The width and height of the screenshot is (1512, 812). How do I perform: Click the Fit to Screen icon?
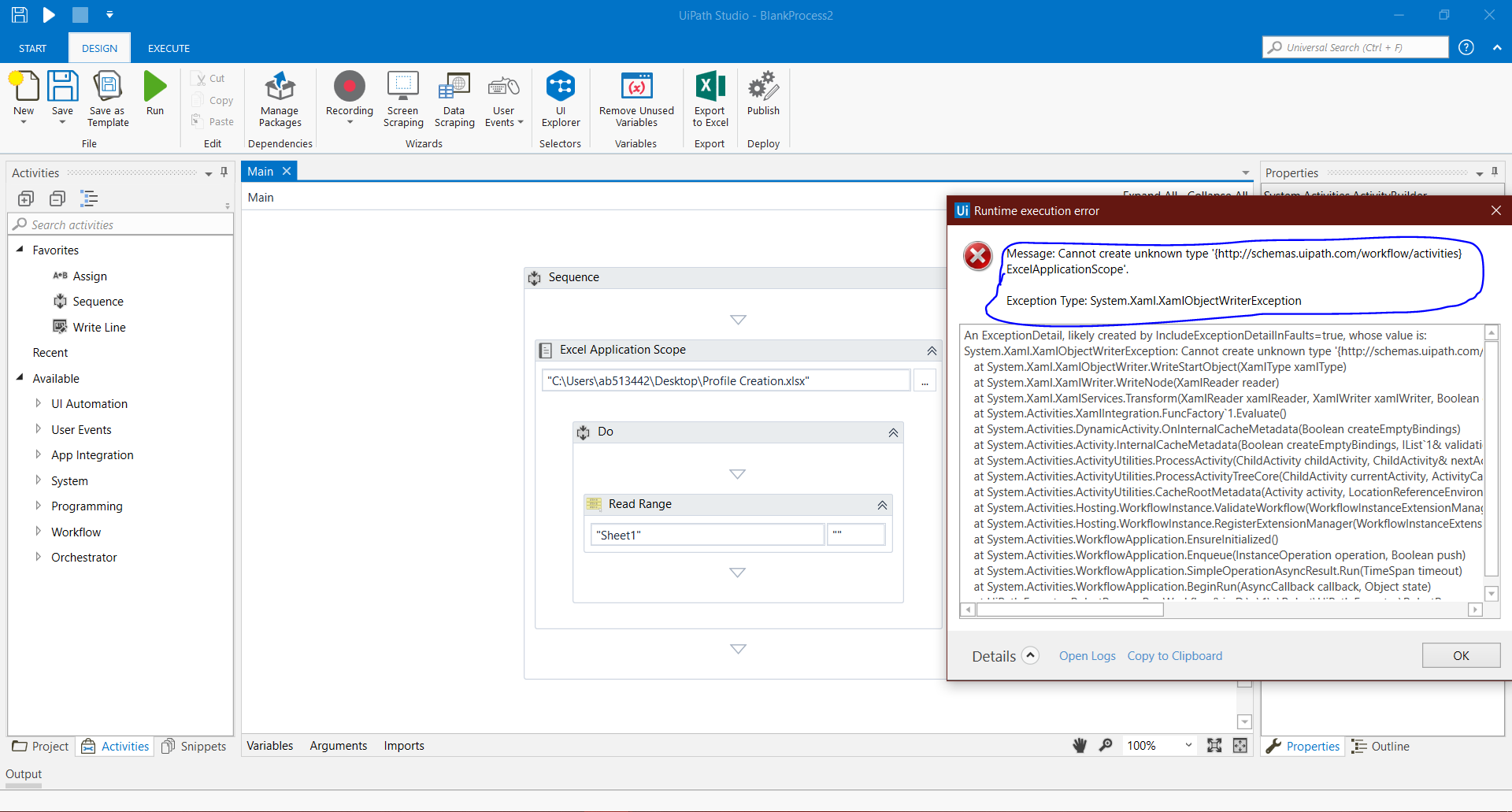1214,745
